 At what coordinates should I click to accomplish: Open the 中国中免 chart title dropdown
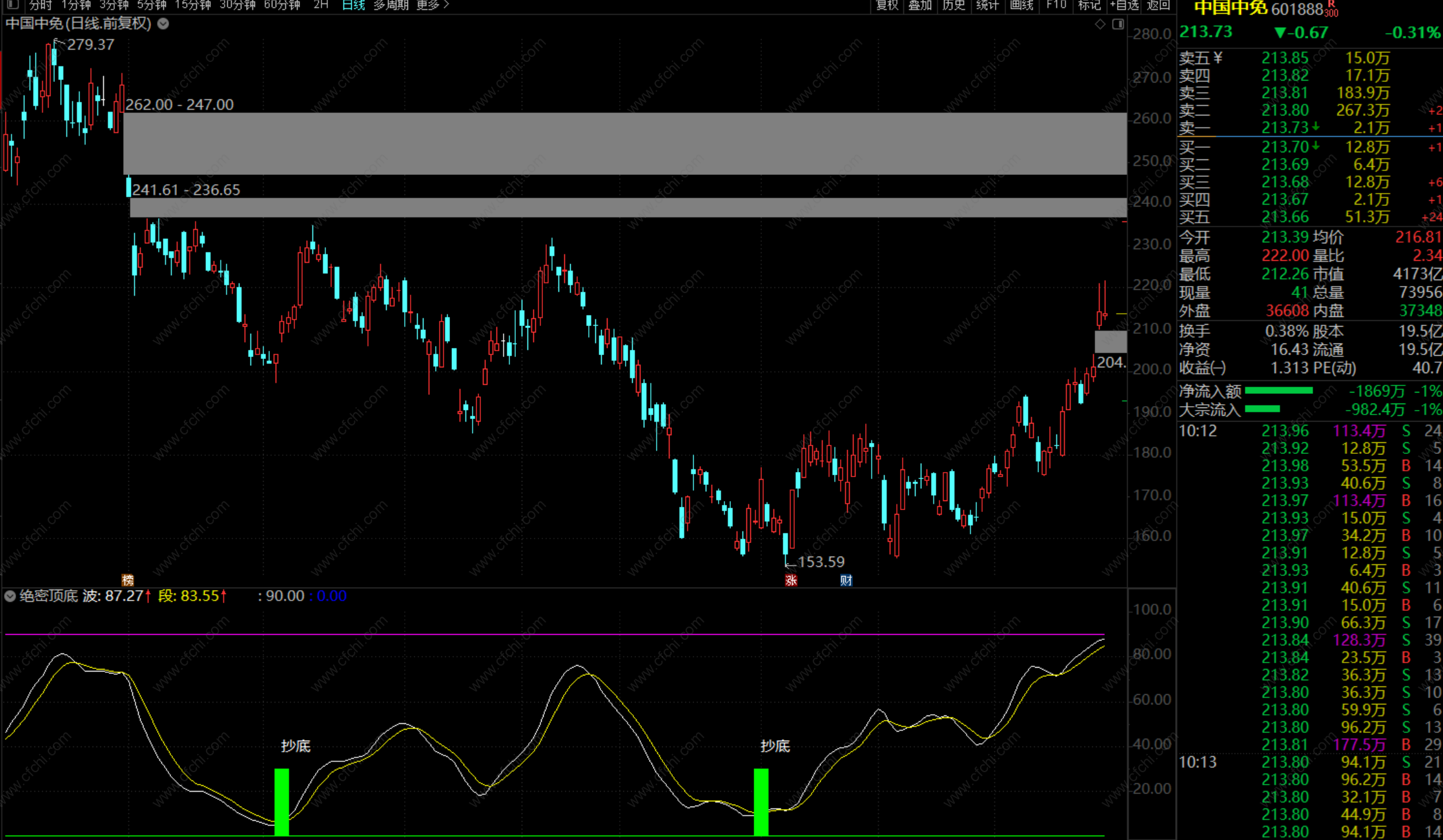click(163, 24)
